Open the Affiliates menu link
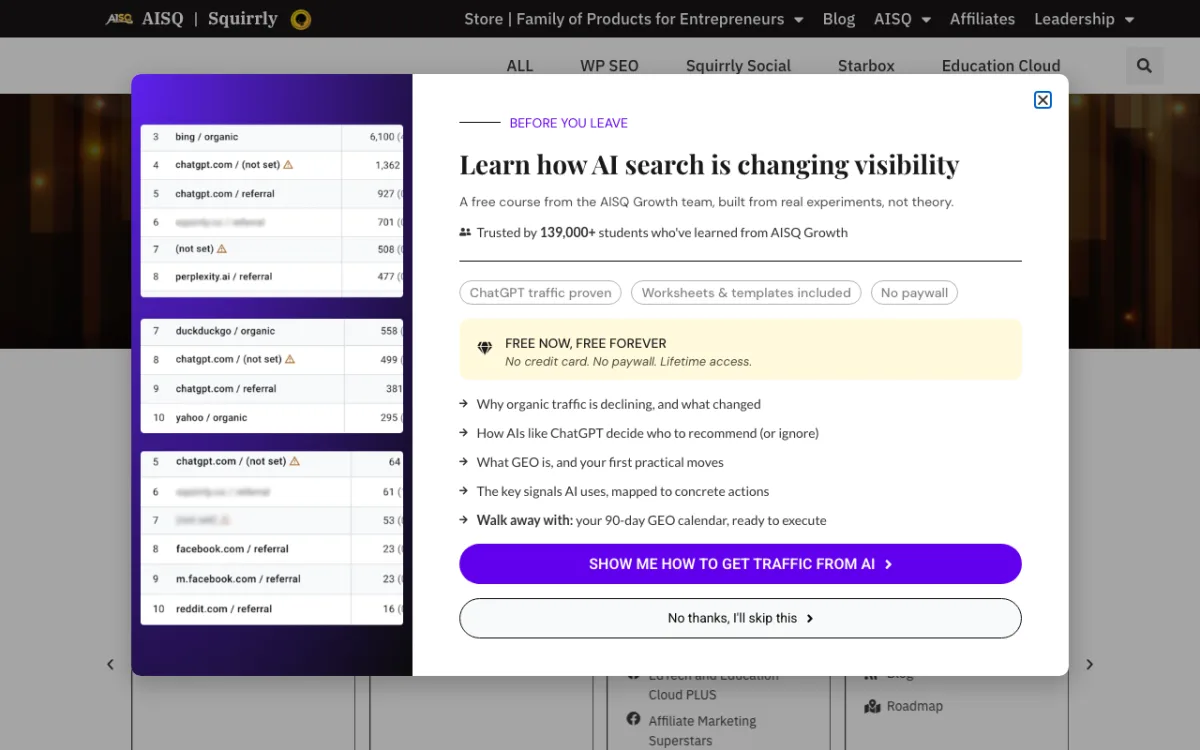Screen dimensions: 1200x750 pos(982,19)
